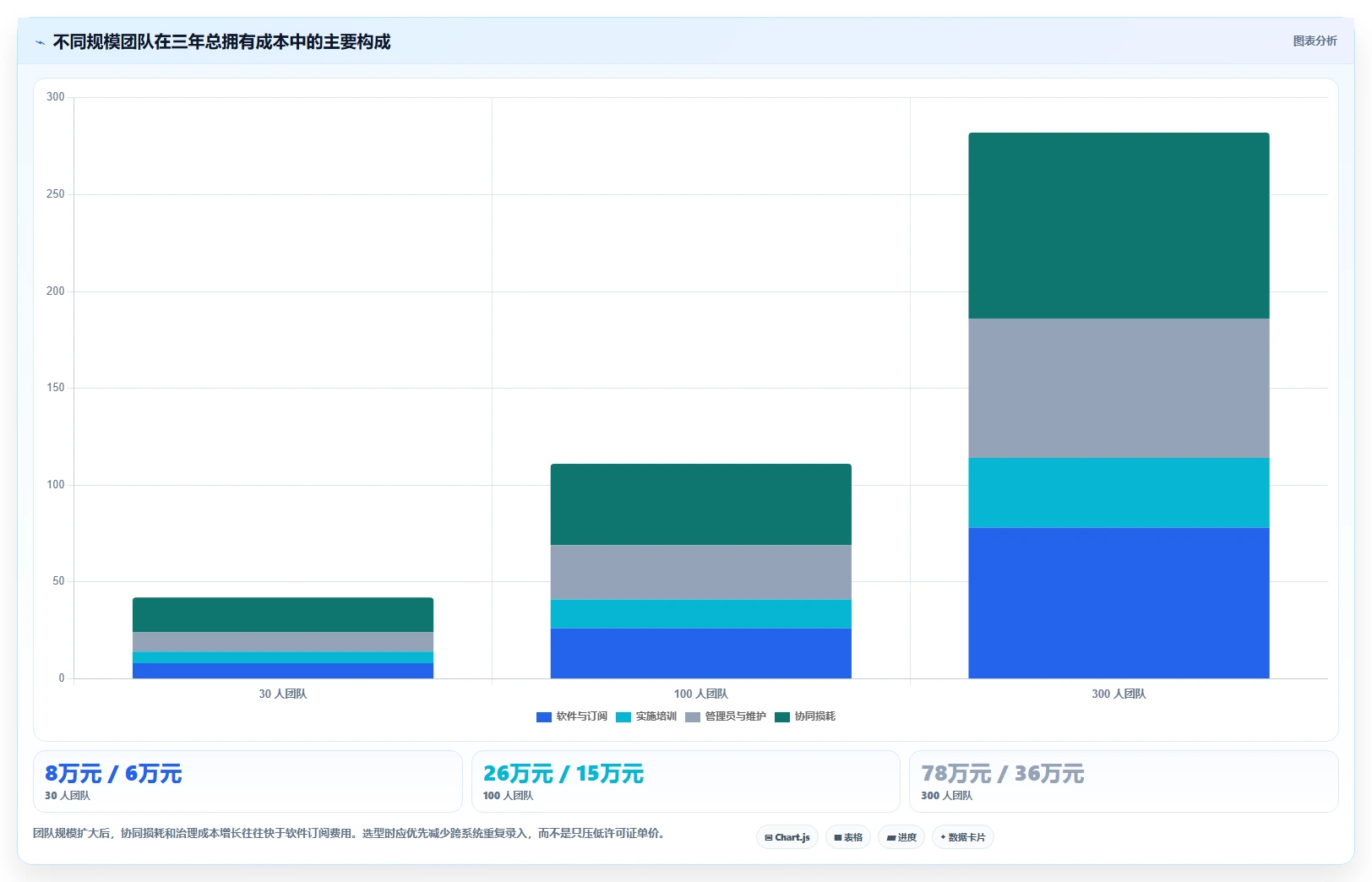The image size is (1372, 882).
Task: Select the 8万元 / 6万元 data card
Action: click(x=248, y=781)
